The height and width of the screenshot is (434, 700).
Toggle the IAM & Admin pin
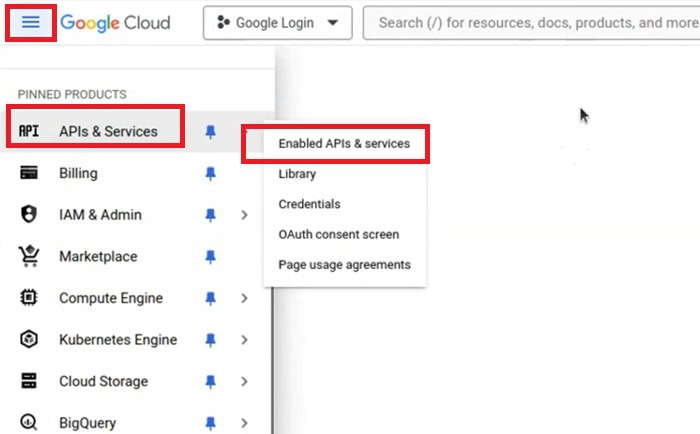[x=210, y=215]
